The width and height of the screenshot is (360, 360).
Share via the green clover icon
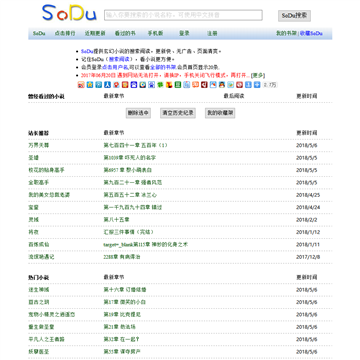point(160,85)
